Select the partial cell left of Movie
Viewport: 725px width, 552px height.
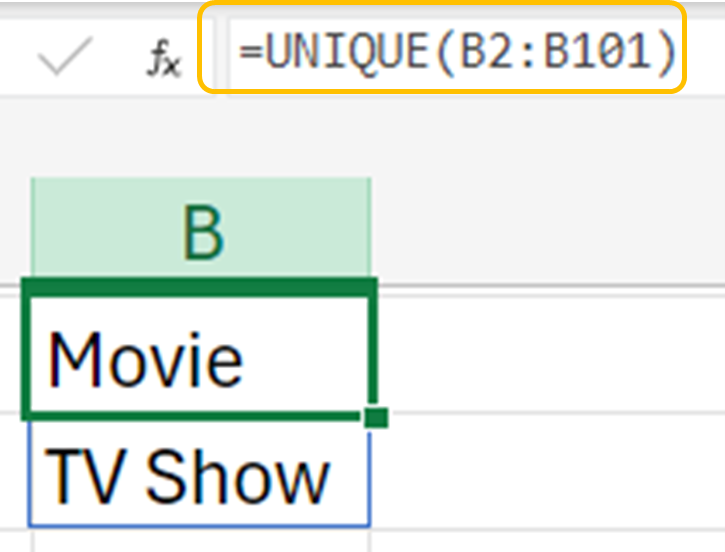[x=12, y=352]
